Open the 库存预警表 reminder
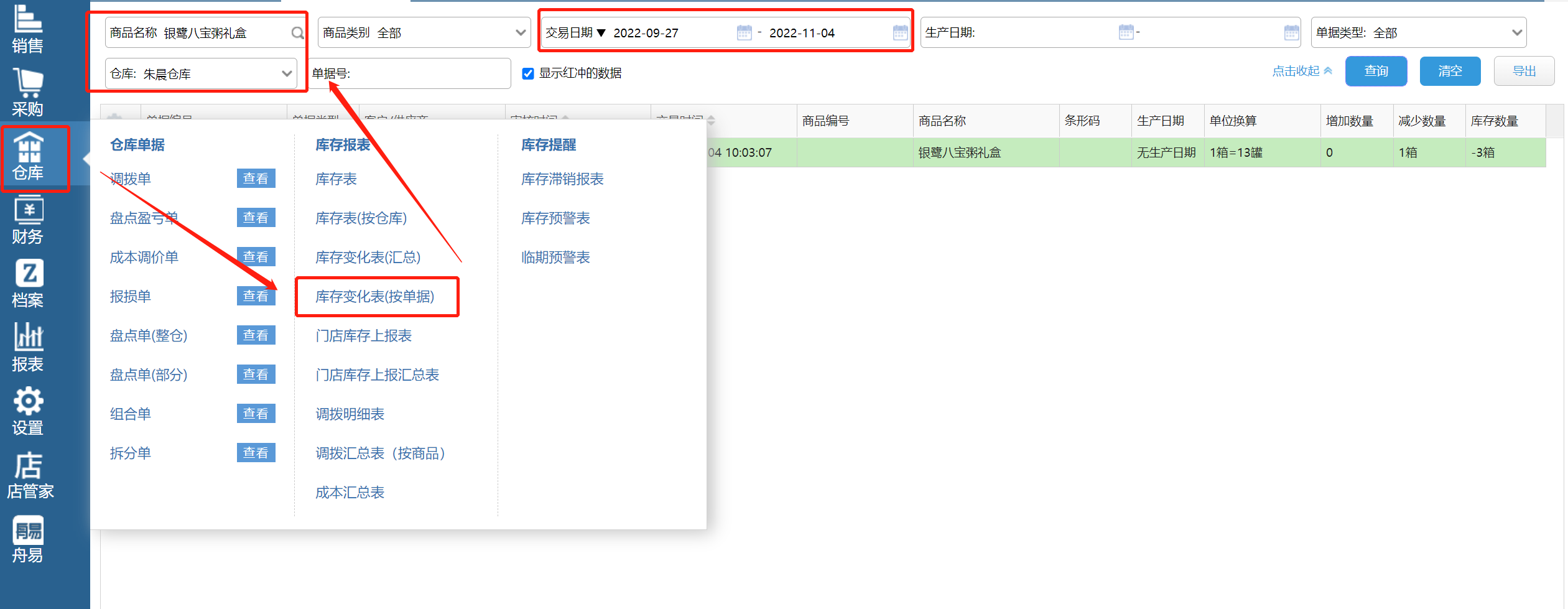This screenshot has height=609, width=1568. pos(555,218)
